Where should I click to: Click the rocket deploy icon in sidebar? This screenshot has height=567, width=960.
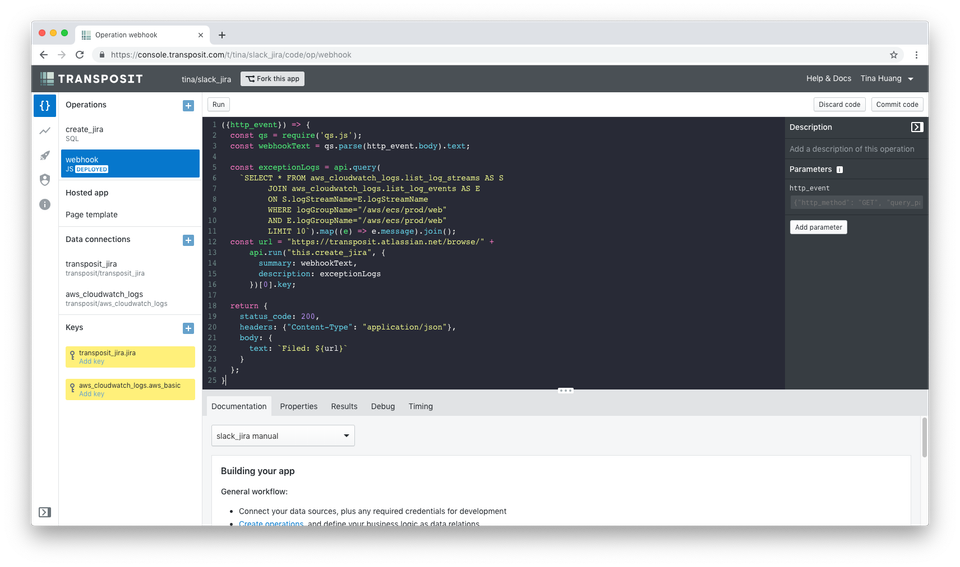[x=45, y=155]
